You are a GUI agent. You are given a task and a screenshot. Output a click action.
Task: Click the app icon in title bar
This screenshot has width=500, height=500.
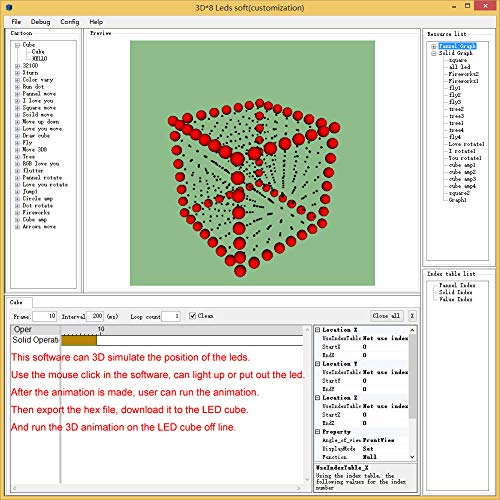(x=9, y=7)
